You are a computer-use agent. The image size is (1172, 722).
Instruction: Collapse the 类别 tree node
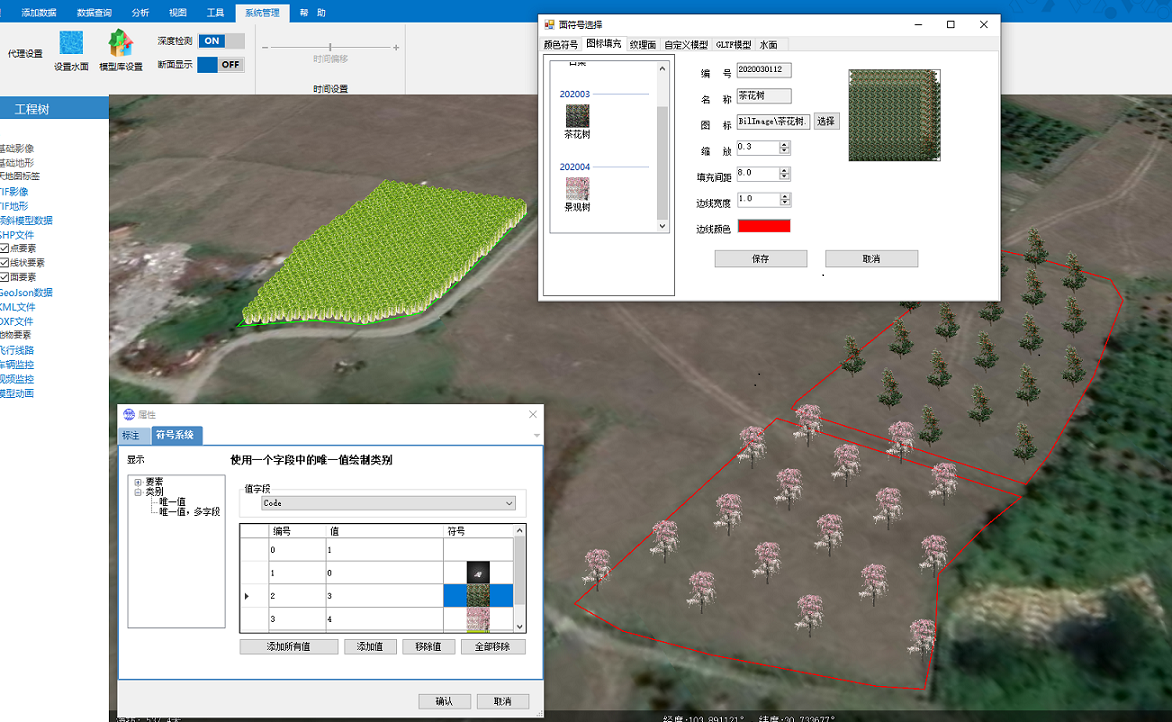point(138,492)
